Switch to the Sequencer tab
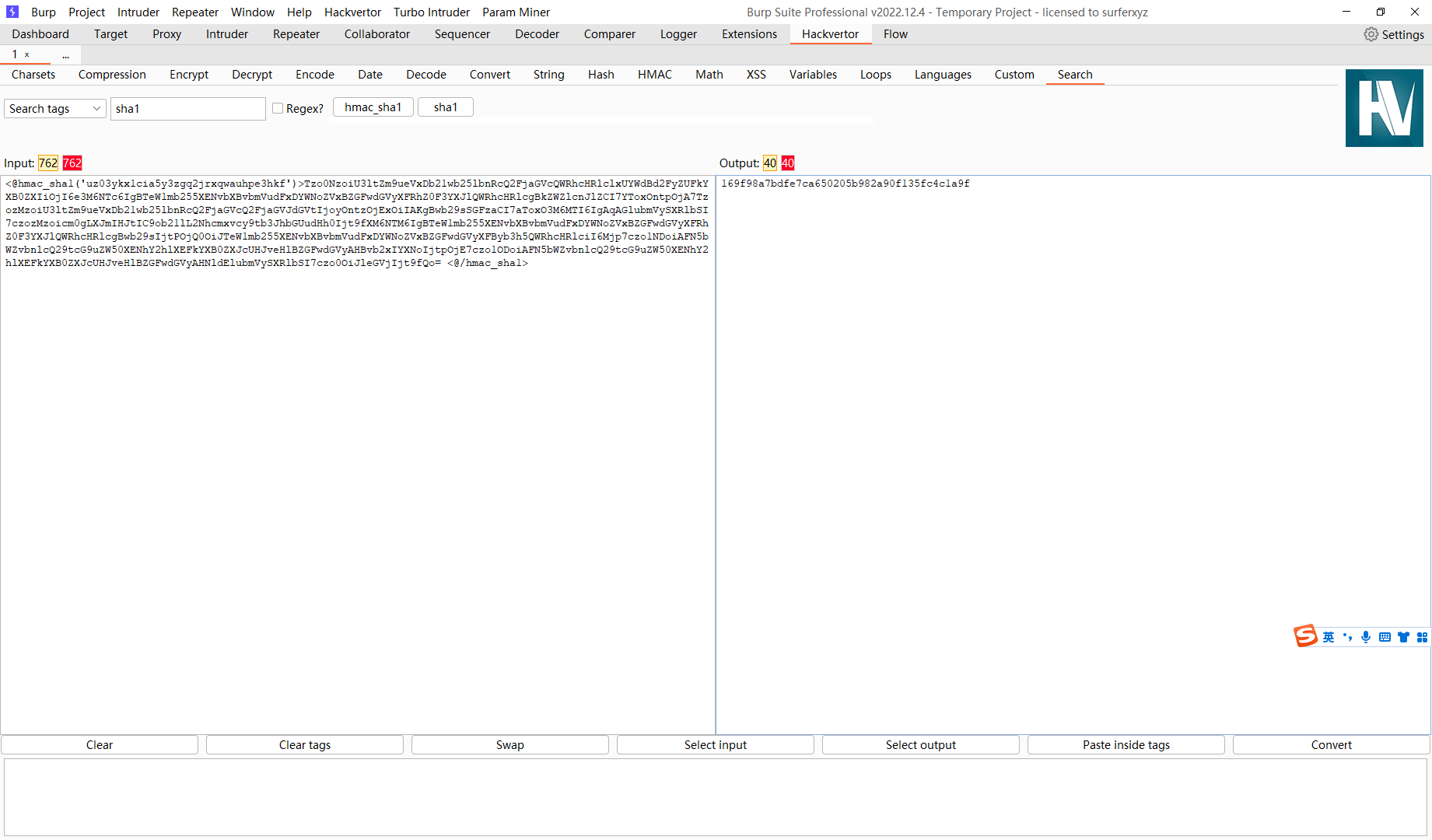 462,34
